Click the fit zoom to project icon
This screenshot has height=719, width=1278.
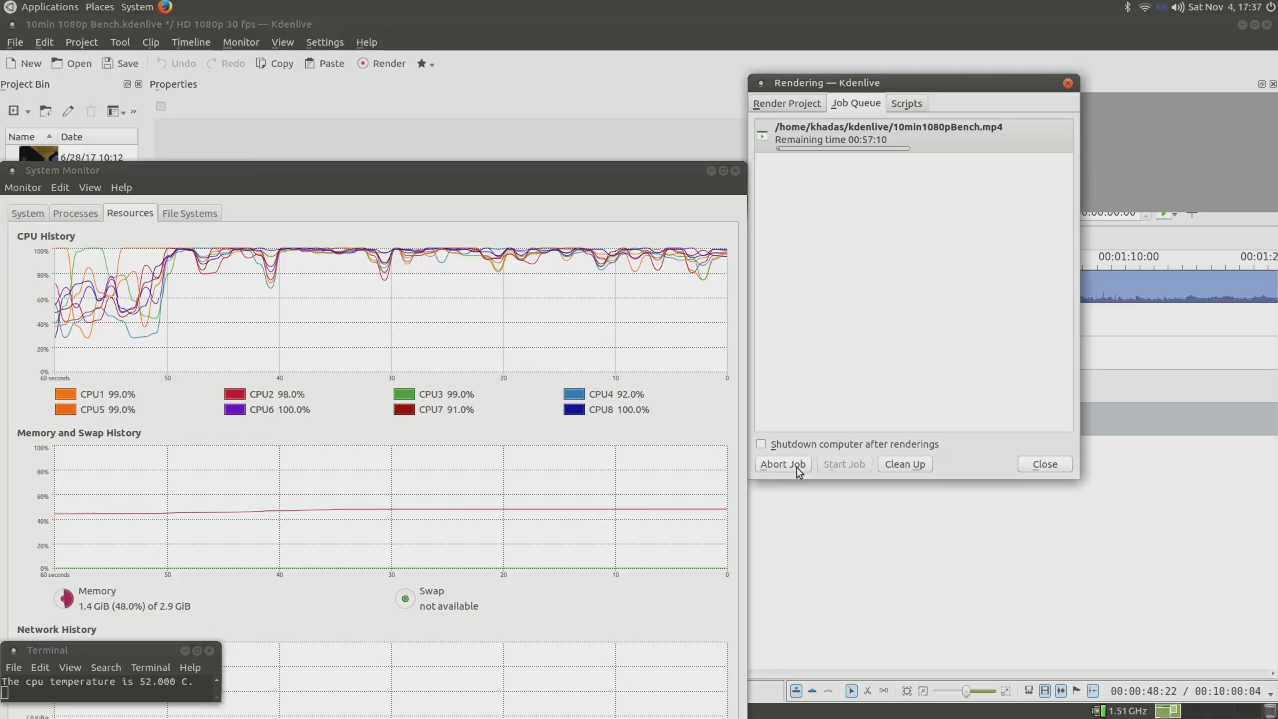coord(906,691)
